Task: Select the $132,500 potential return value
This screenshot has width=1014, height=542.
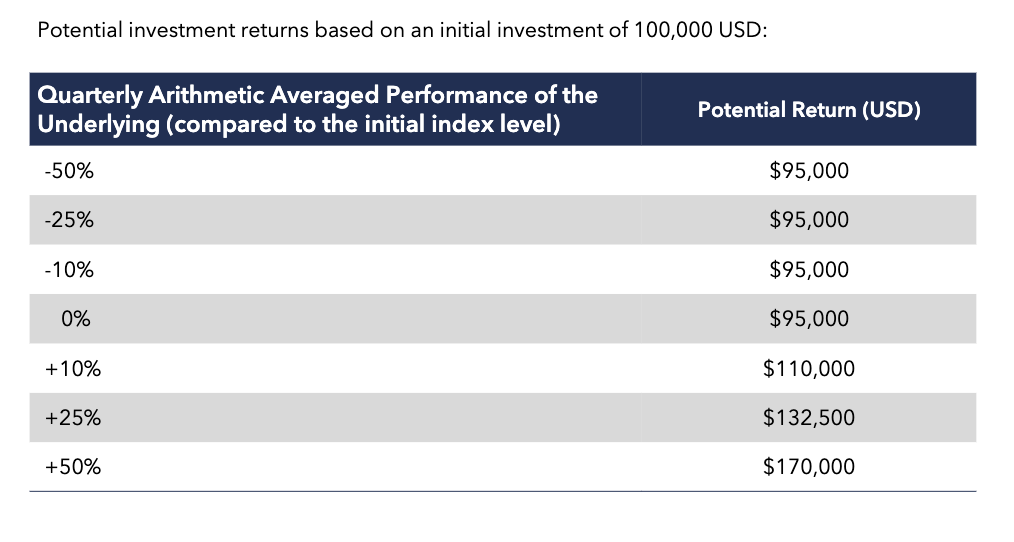Action: click(x=808, y=418)
